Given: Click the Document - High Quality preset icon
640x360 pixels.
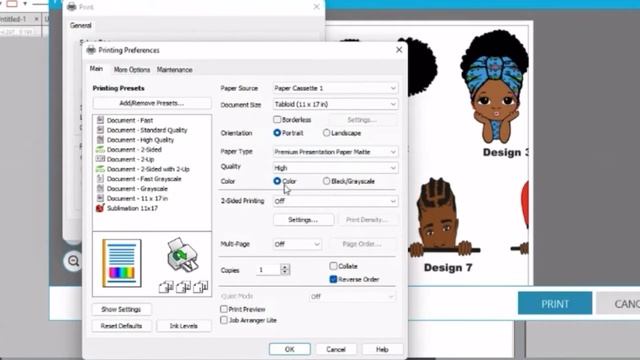Looking at the screenshot, I should pos(100,140).
